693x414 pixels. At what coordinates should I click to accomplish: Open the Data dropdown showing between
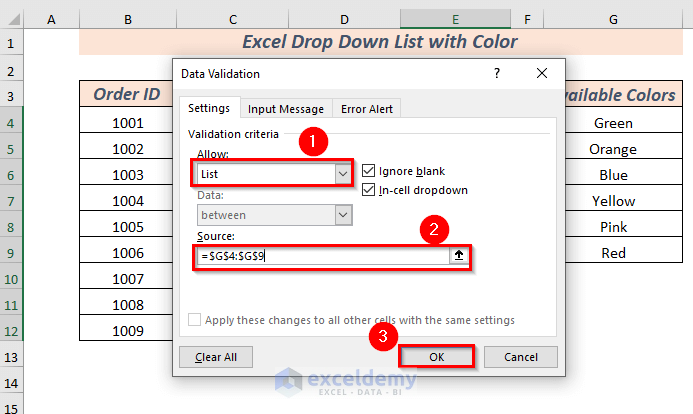click(x=343, y=215)
